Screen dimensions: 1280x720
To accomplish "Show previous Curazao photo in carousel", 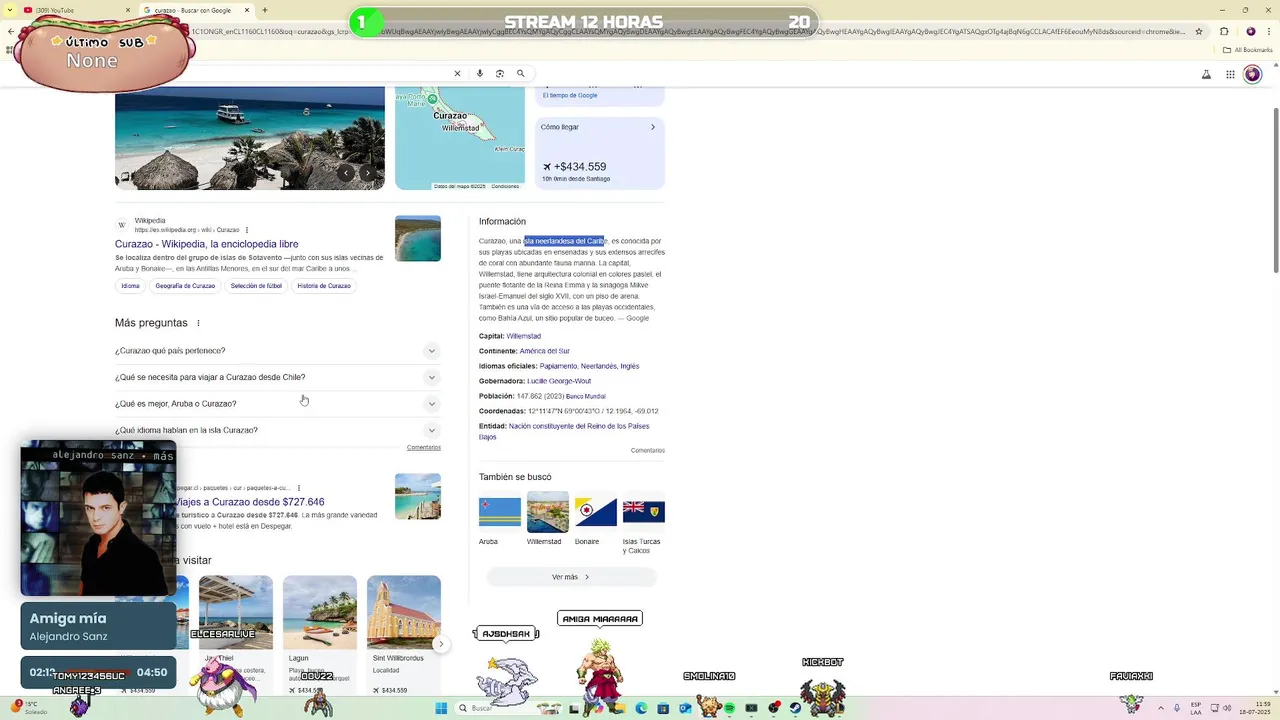I will click(x=346, y=173).
